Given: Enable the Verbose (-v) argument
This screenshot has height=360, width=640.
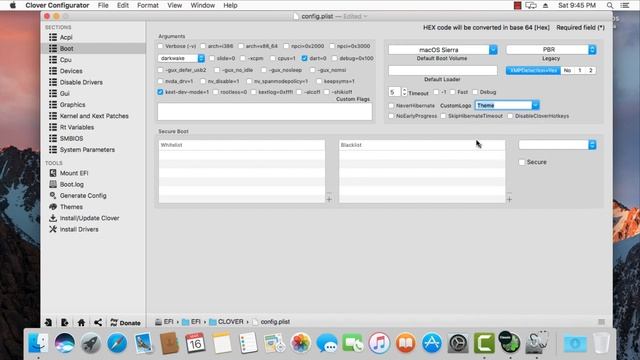Looking at the screenshot, I should (x=160, y=46).
